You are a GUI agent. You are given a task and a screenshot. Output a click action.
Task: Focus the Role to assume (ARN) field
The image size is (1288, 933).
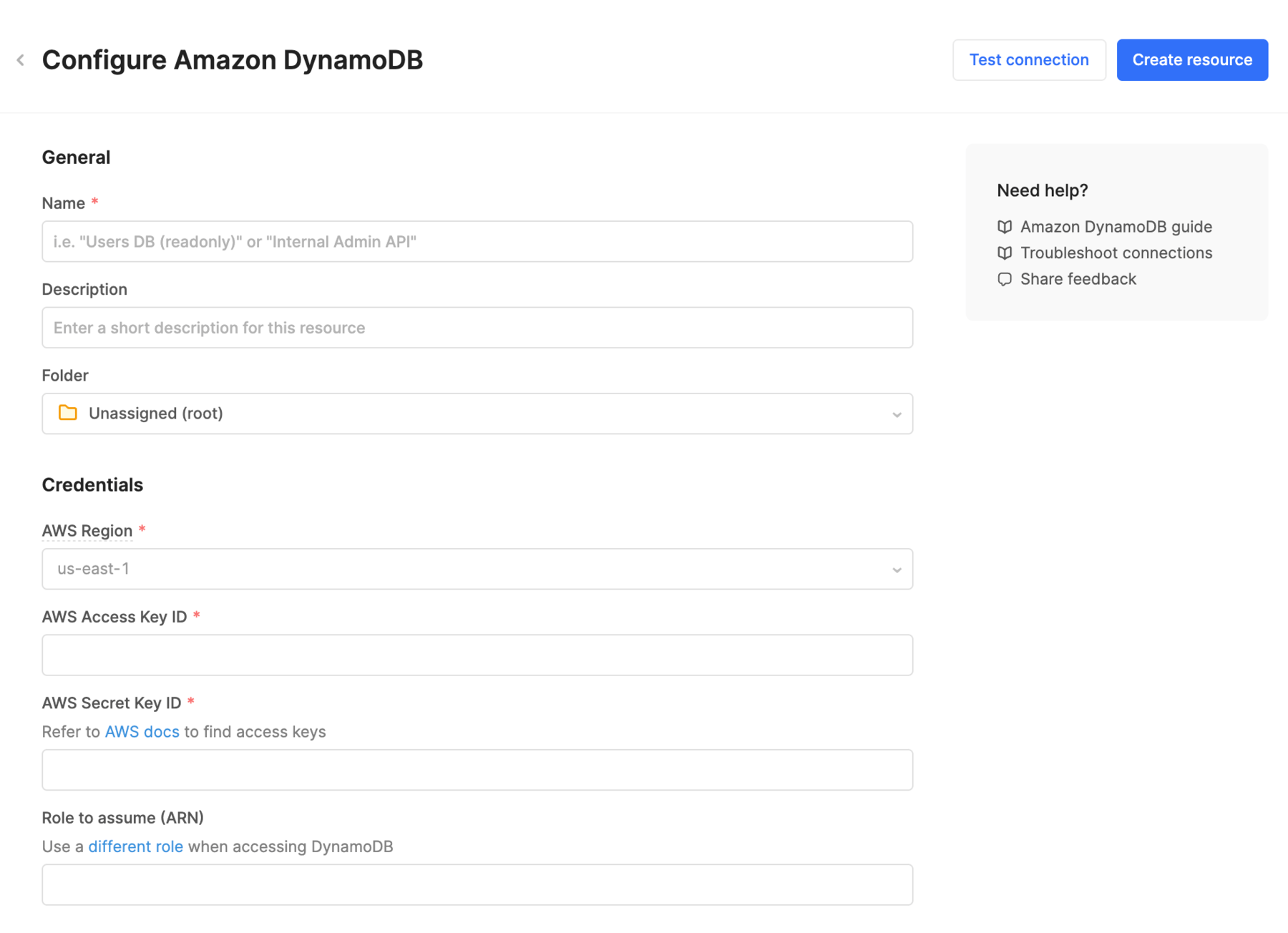click(x=477, y=884)
